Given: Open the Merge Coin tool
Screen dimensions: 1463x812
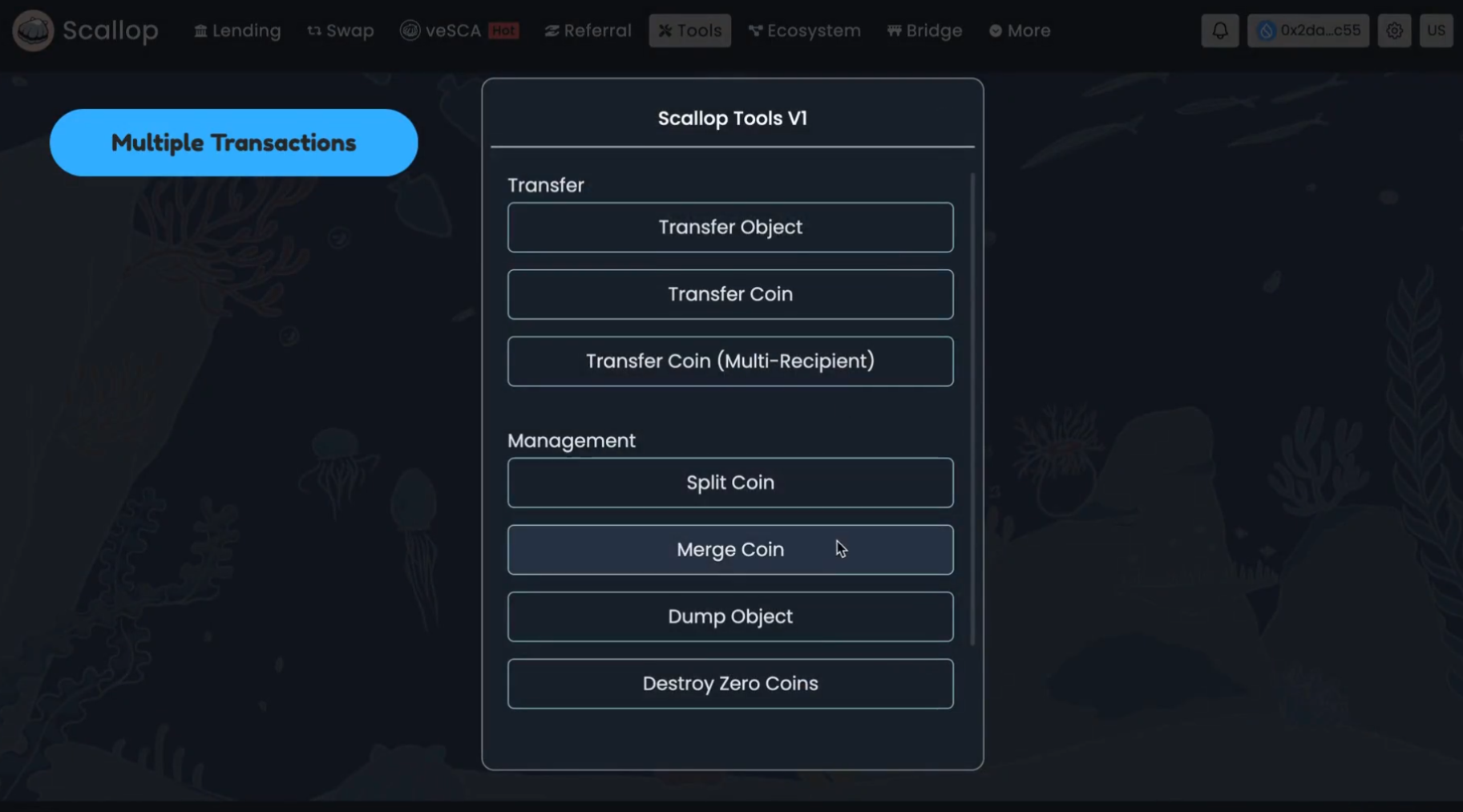Looking at the screenshot, I should point(729,550).
